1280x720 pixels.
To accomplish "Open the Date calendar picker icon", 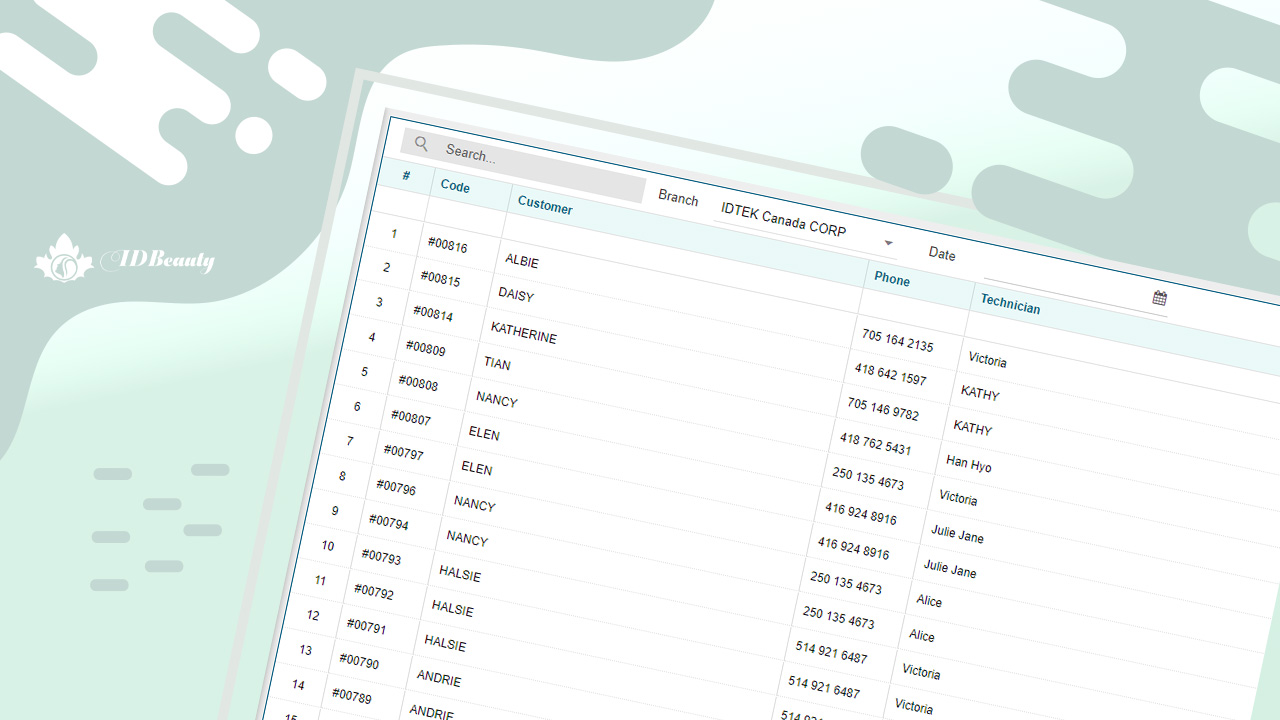I will (1160, 298).
